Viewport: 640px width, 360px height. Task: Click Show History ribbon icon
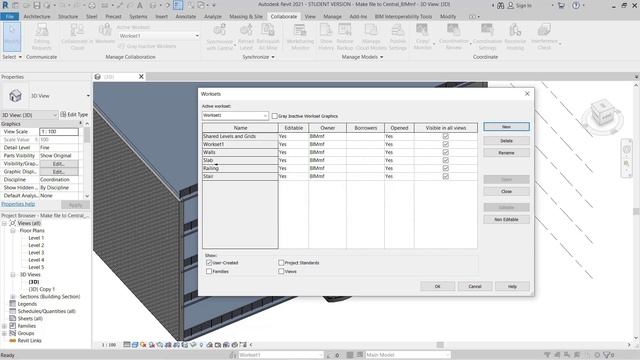click(326, 36)
